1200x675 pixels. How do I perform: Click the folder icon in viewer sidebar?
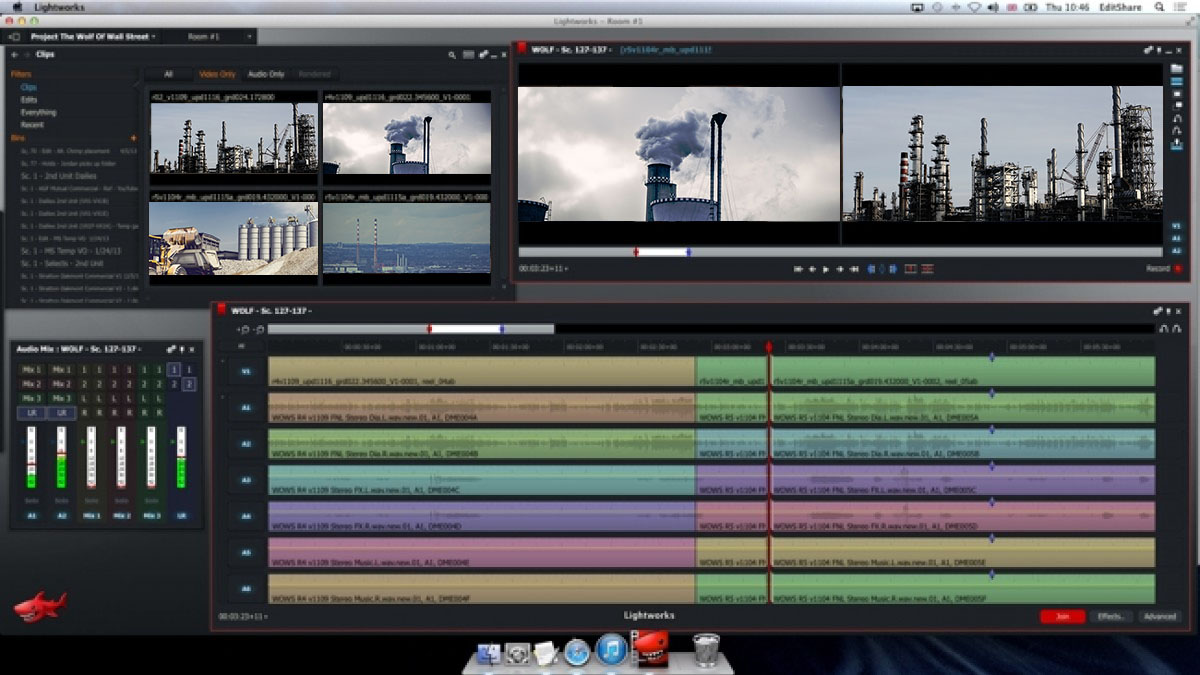click(x=1177, y=68)
